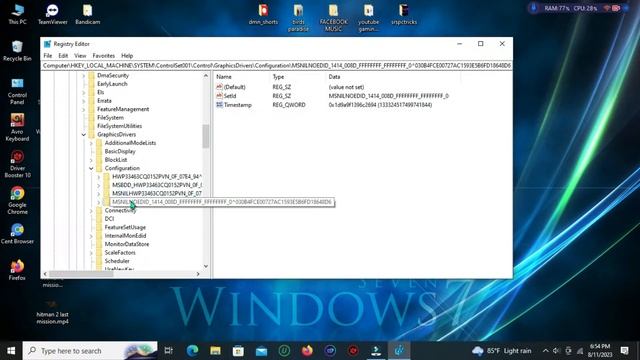Open File Explorer from the taskbar
Viewport: 640px width, 360px height.
coord(215,350)
